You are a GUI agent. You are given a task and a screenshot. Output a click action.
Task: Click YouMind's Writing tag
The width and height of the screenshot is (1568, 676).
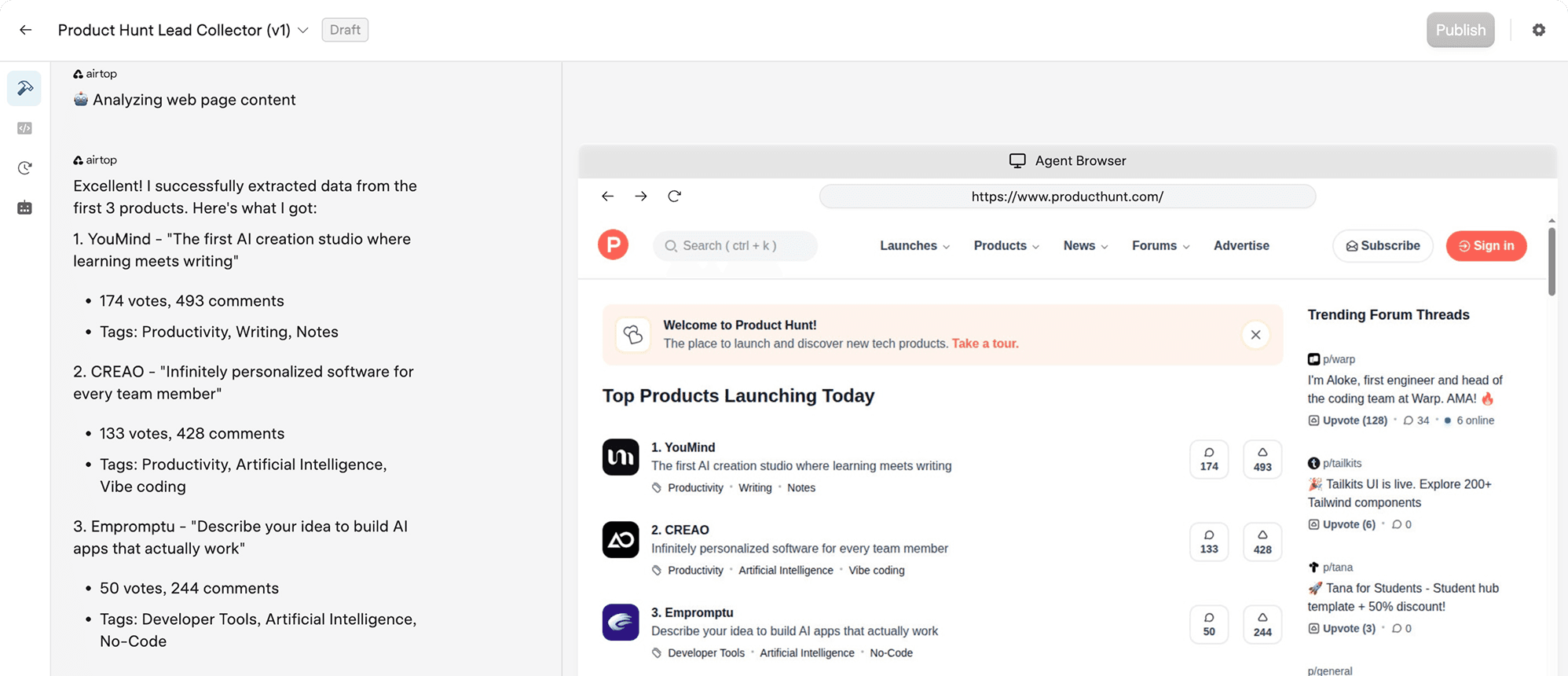[755, 487]
